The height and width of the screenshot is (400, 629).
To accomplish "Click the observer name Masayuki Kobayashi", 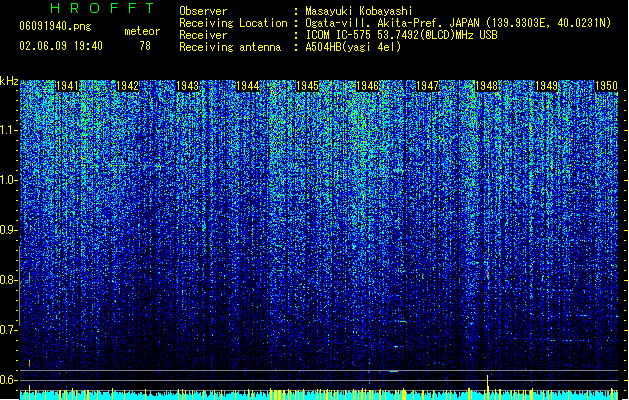I will (x=359, y=11).
